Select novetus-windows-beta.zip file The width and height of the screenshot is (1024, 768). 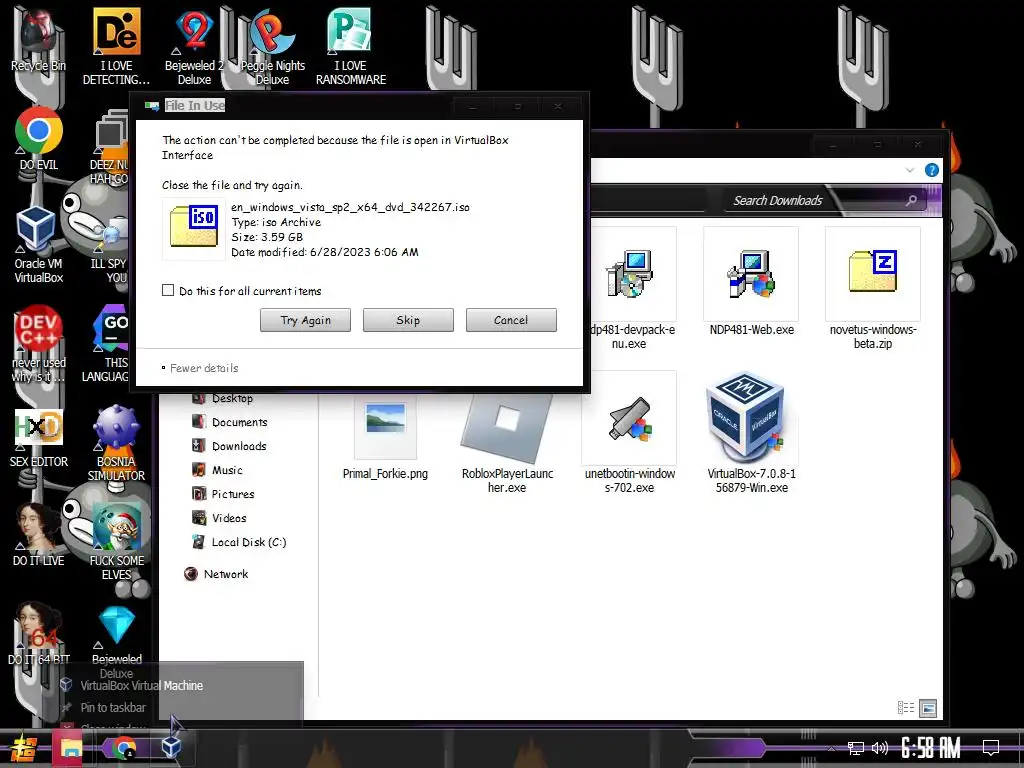[873, 288]
